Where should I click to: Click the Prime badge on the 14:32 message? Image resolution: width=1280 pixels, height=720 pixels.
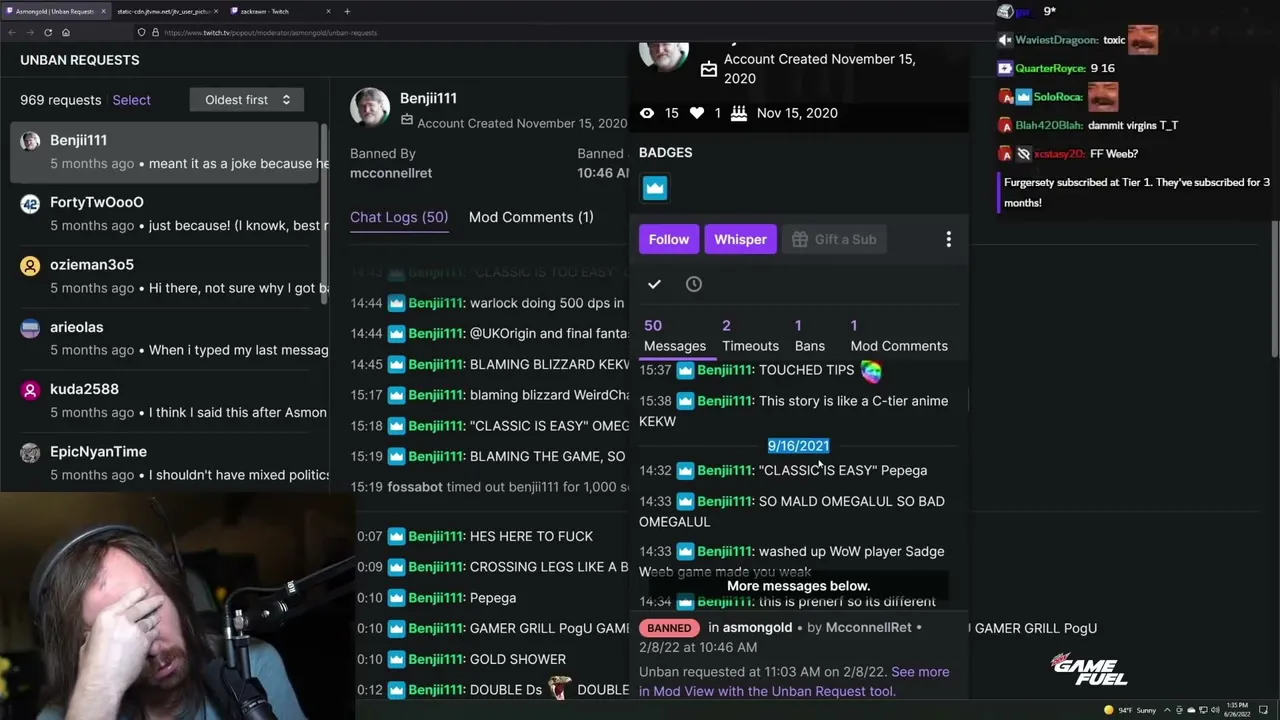point(685,471)
